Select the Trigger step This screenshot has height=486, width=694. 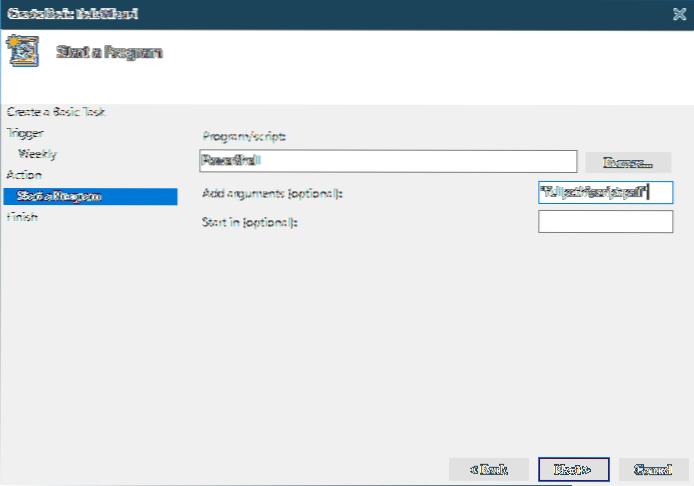(25, 133)
